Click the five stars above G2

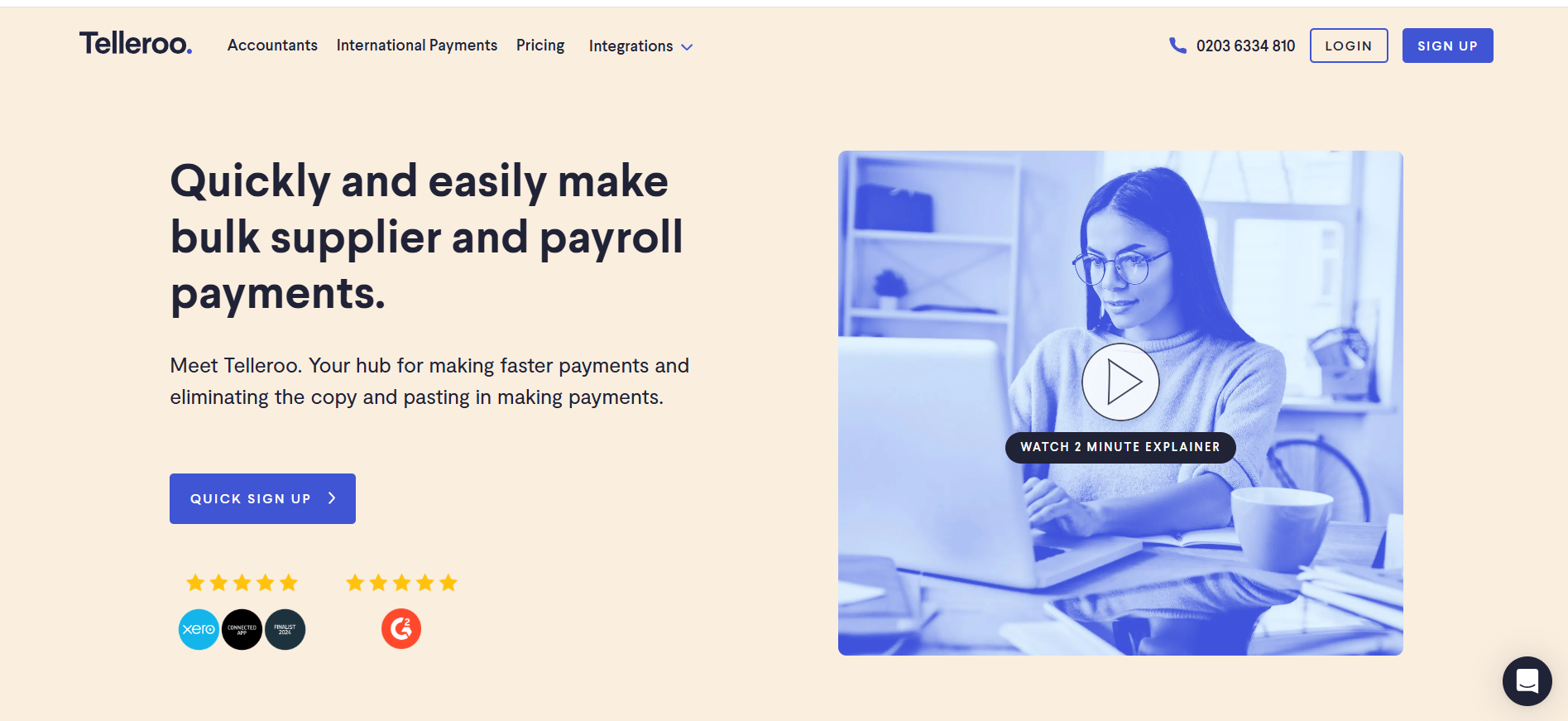[401, 583]
